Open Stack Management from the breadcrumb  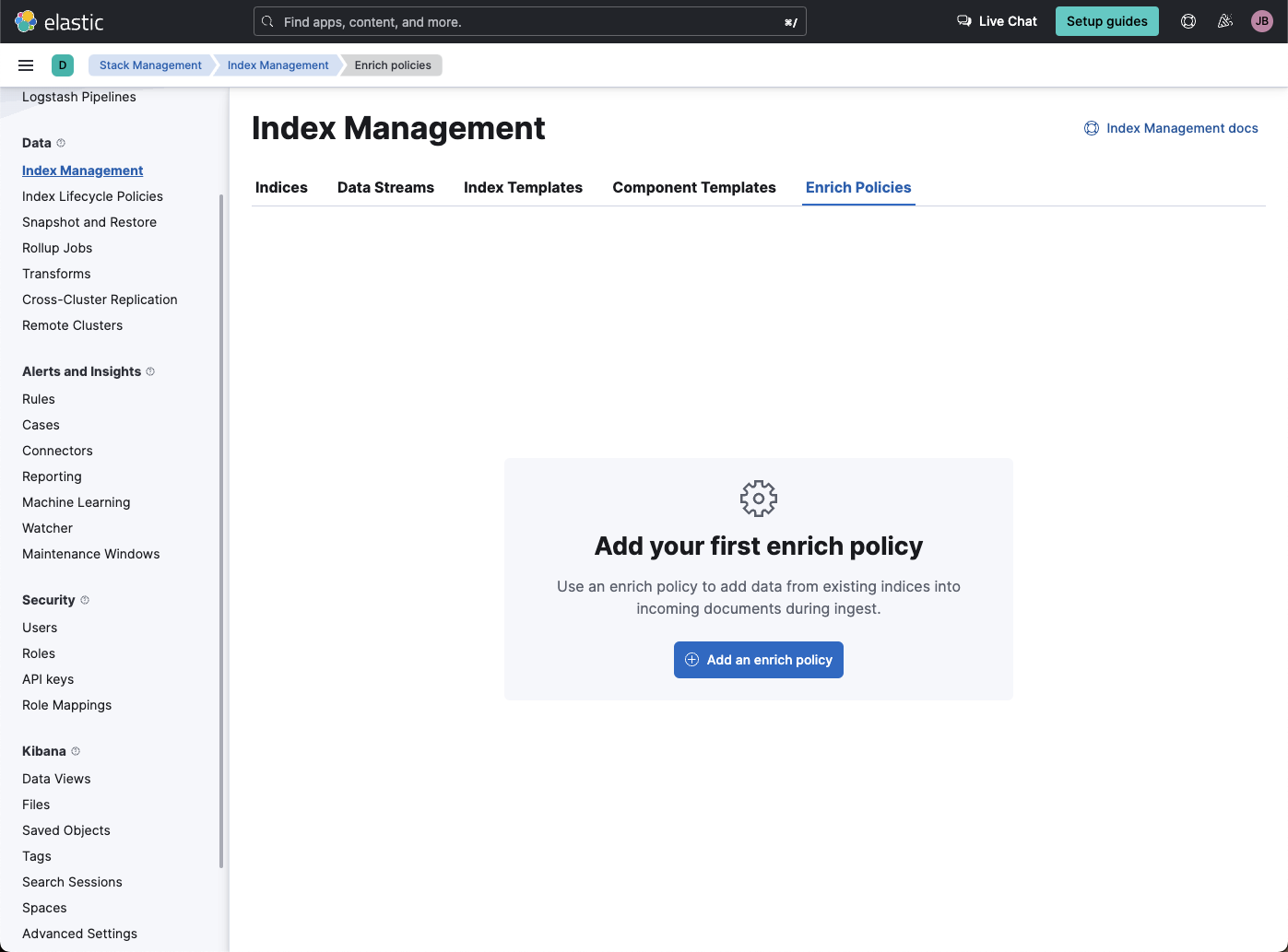tap(149, 65)
